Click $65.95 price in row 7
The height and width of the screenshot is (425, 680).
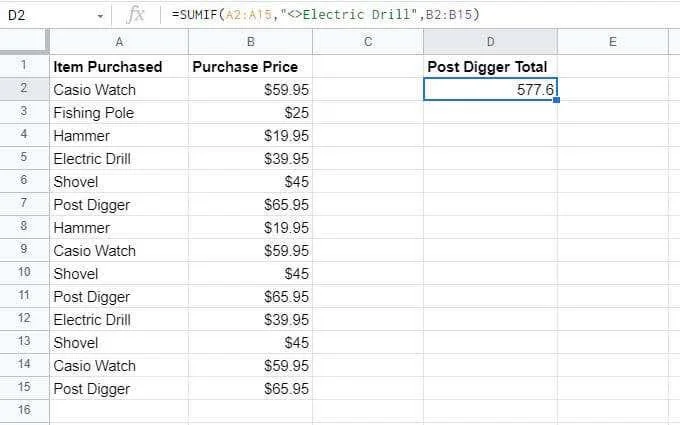[x=250, y=204]
